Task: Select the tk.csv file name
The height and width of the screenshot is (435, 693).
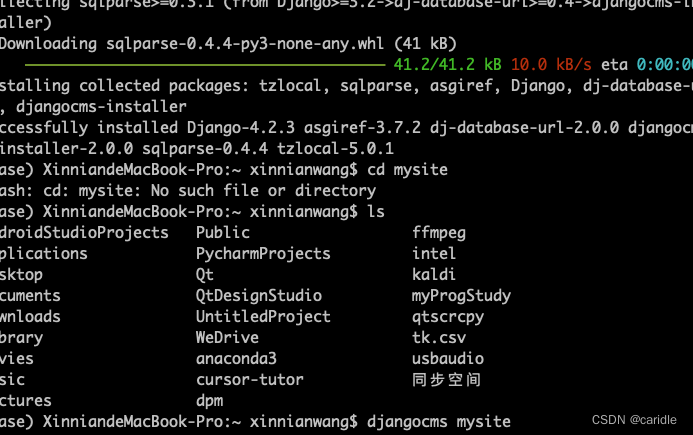Action: (439, 338)
